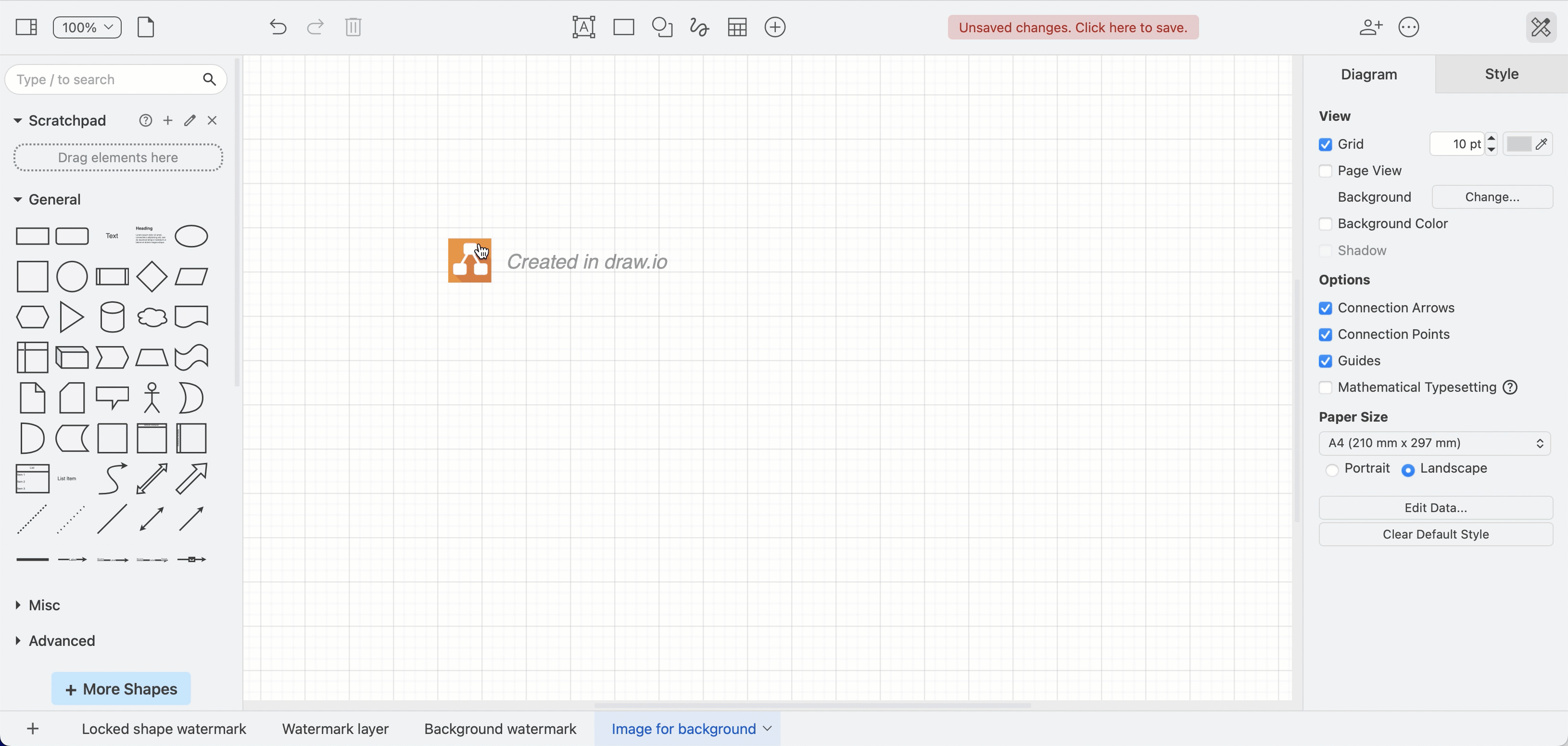Select the Rectangle shape tool
Screen dimensions: 1568x746
623,27
